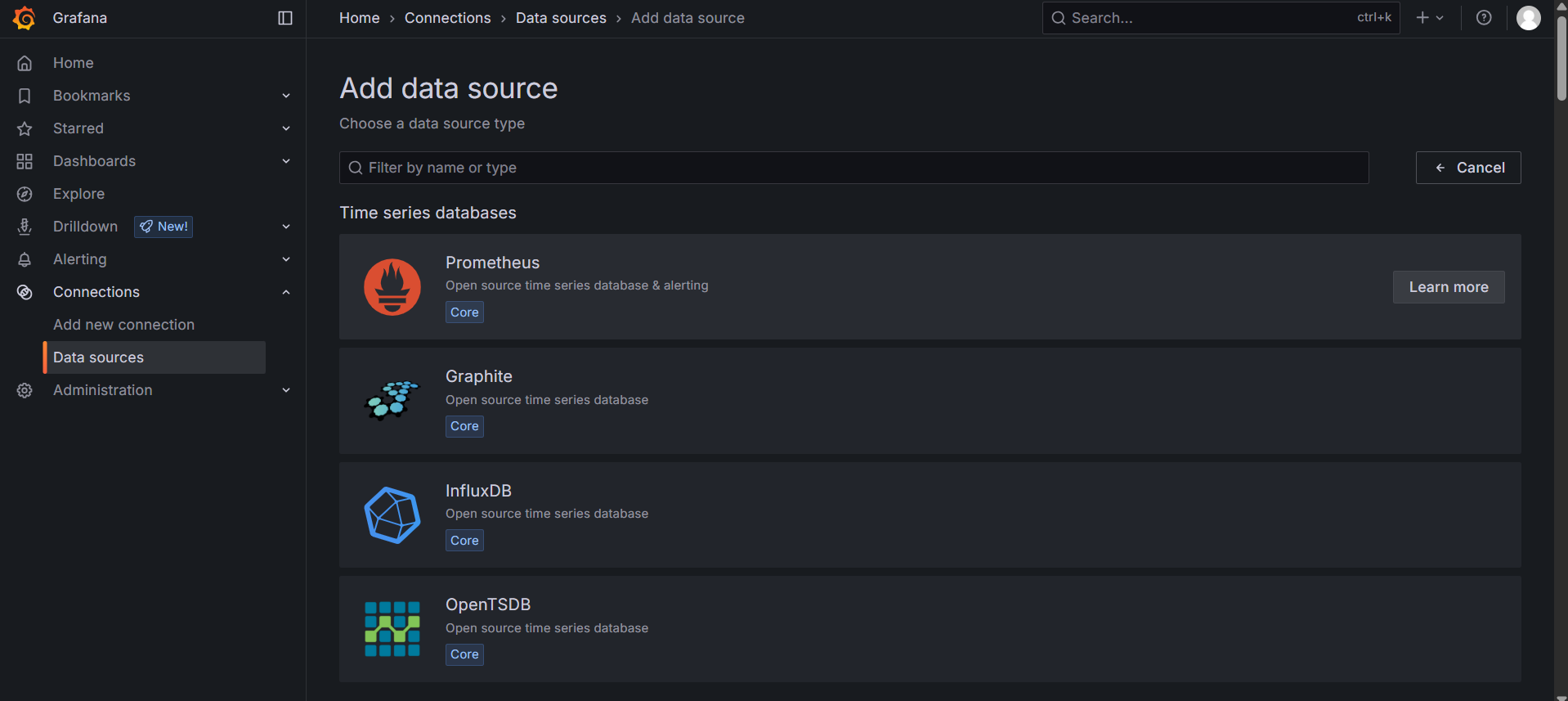Click the magnifier icon in top search
This screenshot has width=1568, height=701.
pos(1059,18)
